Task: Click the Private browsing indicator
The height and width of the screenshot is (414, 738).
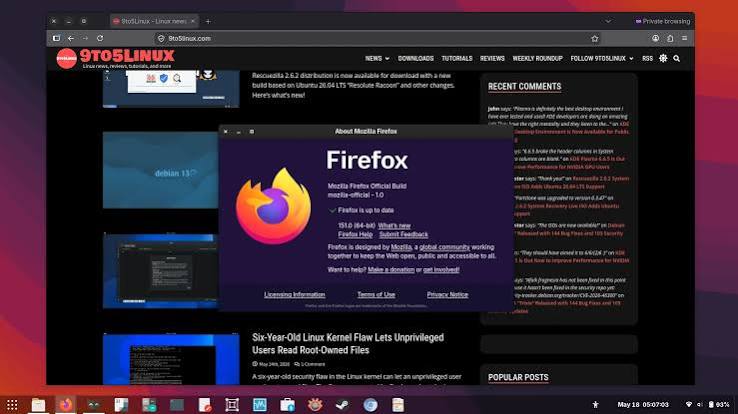Action: [x=663, y=21]
